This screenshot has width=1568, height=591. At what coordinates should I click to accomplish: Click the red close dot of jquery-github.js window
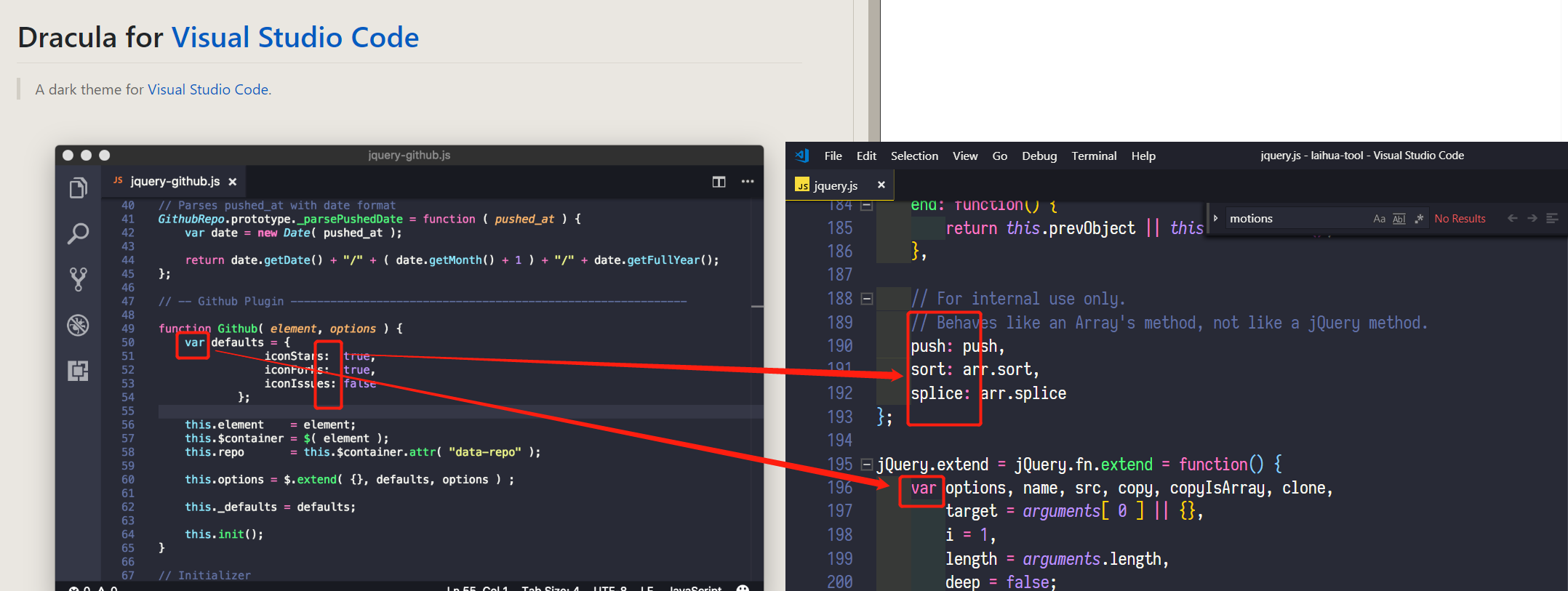pos(68,155)
